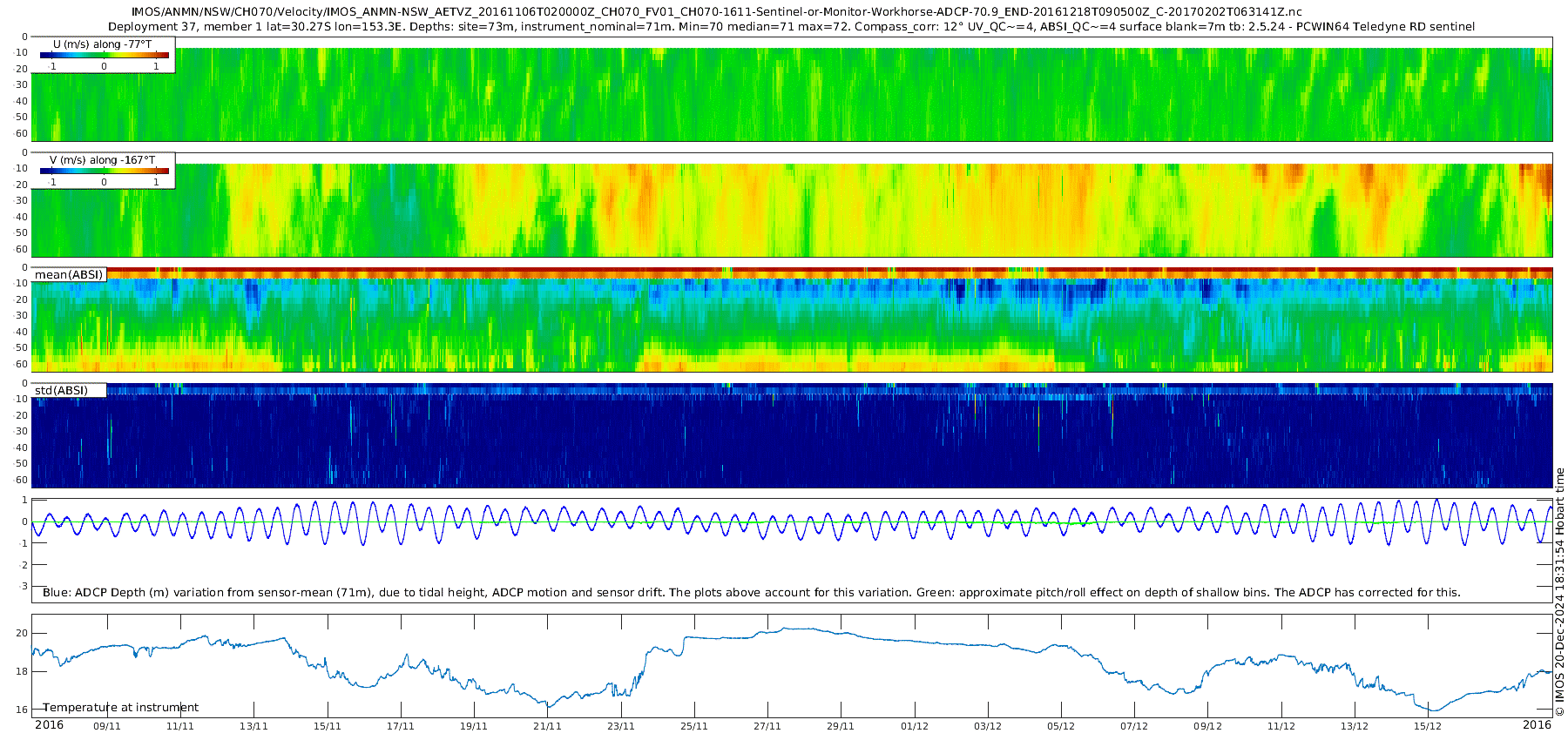Click the Deployment 37 metadata line
The height and width of the screenshot is (740, 1568).
[791, 27]
